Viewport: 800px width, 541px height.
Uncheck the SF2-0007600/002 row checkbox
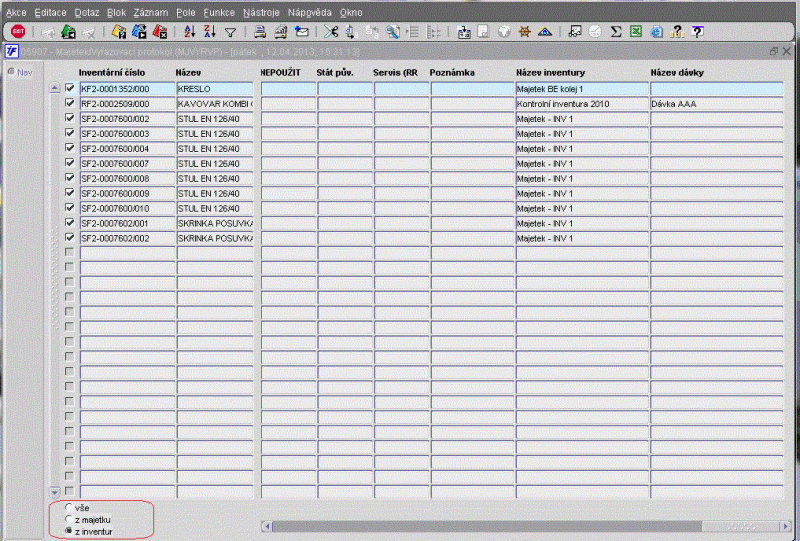click(70, 118)
